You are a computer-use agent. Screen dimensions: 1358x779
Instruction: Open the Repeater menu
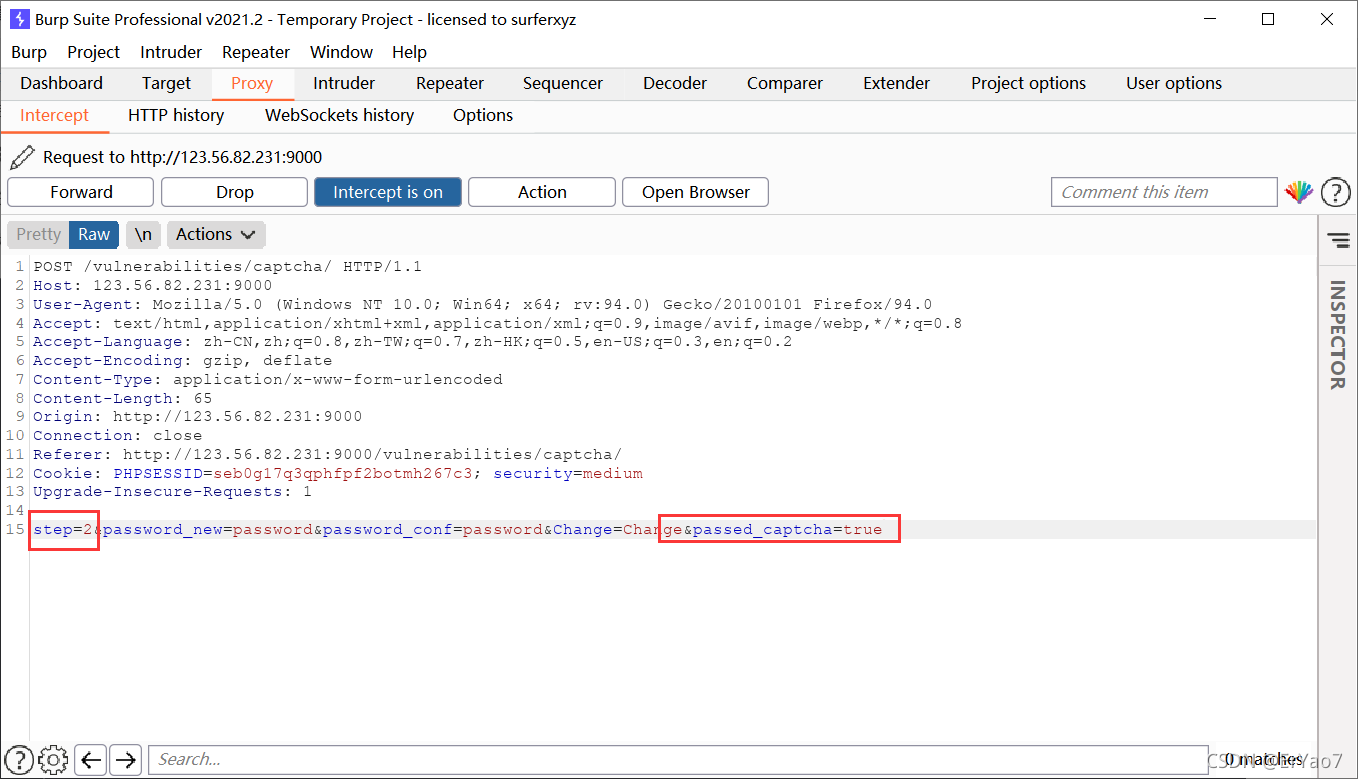point(256,52)
